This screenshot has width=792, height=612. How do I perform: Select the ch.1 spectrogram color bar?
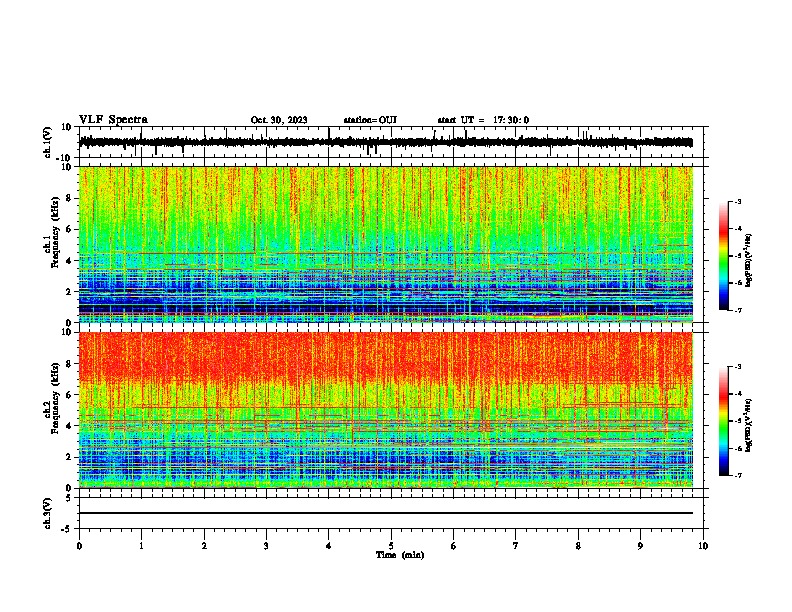(723, 256)
